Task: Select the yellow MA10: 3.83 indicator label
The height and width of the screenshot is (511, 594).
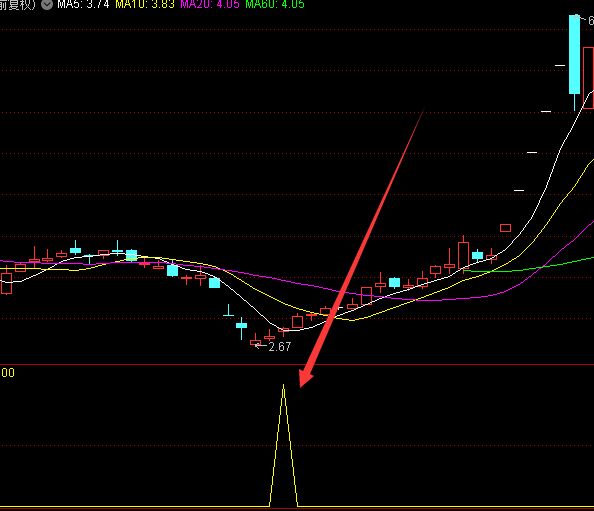Action: click(145, 5)
